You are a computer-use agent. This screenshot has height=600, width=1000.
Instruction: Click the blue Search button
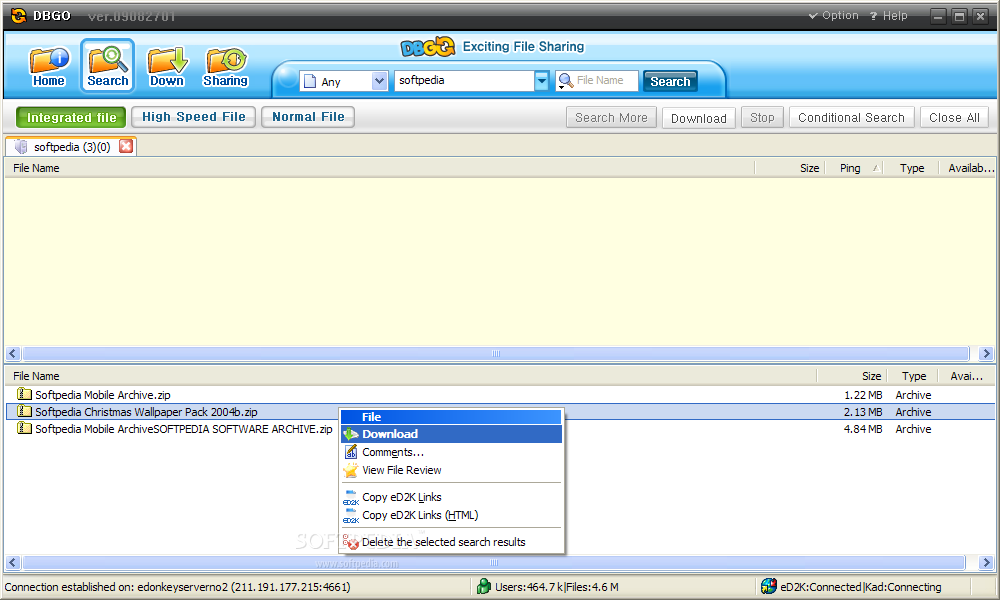click(x=670, y=81)
